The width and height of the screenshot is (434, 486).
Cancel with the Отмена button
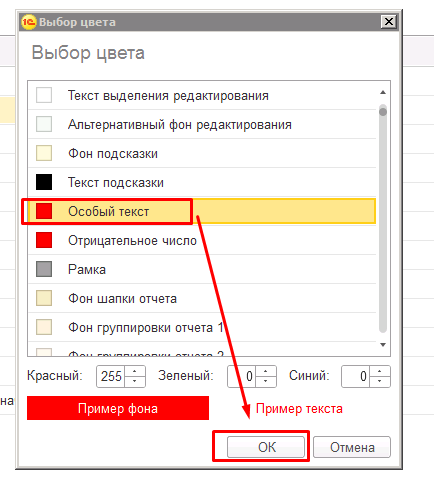[352, 447]
